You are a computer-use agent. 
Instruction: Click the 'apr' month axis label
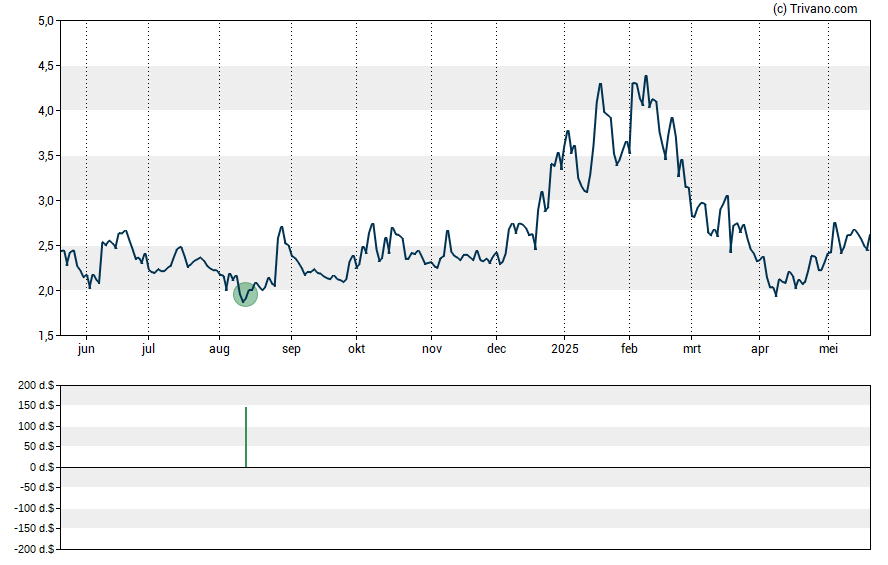tap(759, 349)
